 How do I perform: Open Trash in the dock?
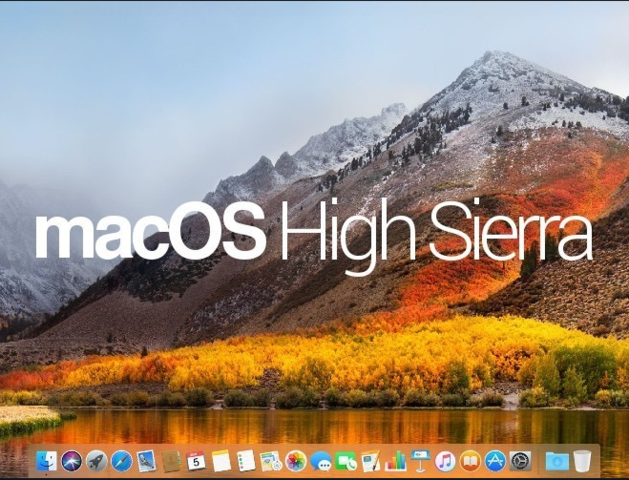click(x=582, y=461)
